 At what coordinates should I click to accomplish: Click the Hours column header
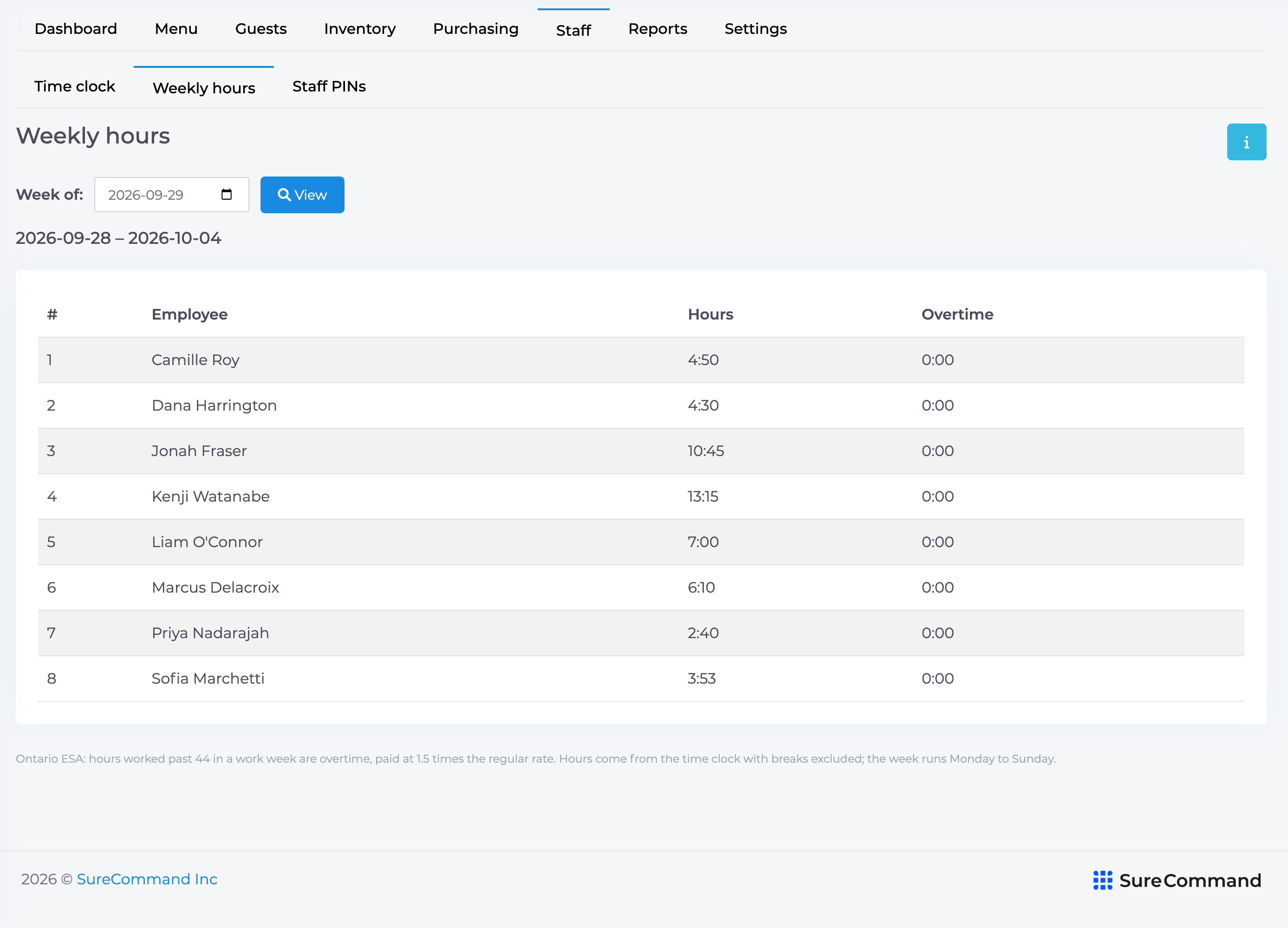[710, 314]
